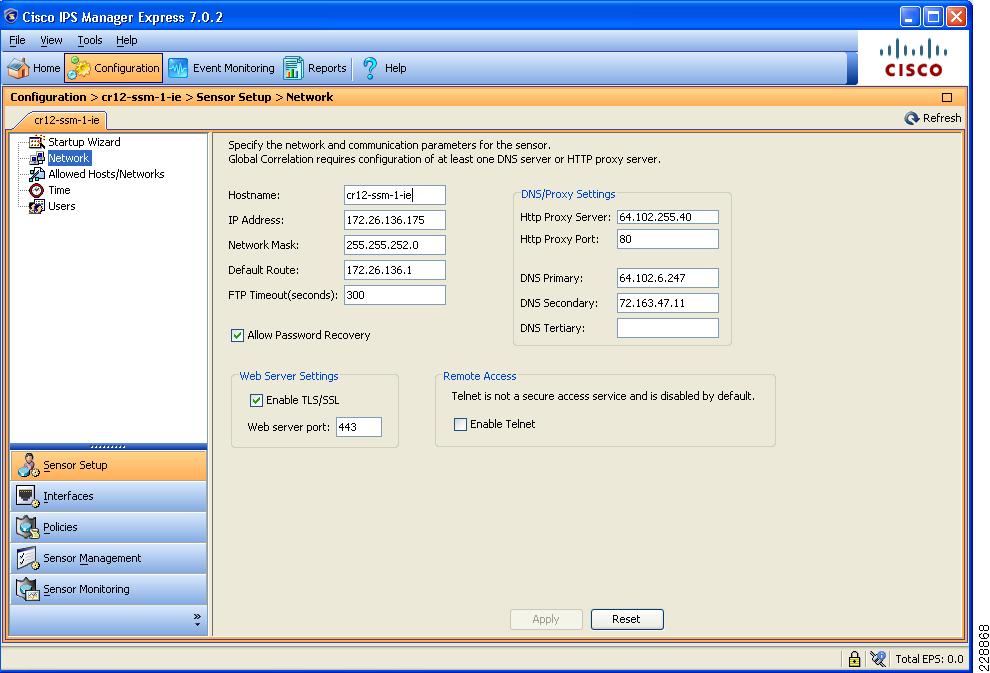
Task: Select Allowed Hosts/Networks tree item
Action: click(x=106, y=174)
